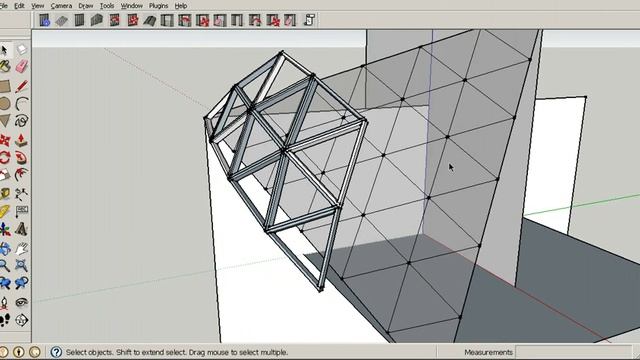Choose the Move tool with red arrows
The width and height of the screenshot is (640, 360).
click(x=4, y=140)
